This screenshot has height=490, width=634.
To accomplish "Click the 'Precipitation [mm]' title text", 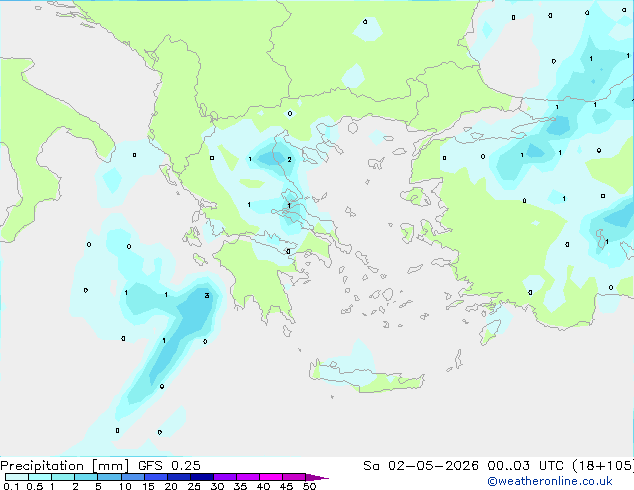I will tap(65, 466).
